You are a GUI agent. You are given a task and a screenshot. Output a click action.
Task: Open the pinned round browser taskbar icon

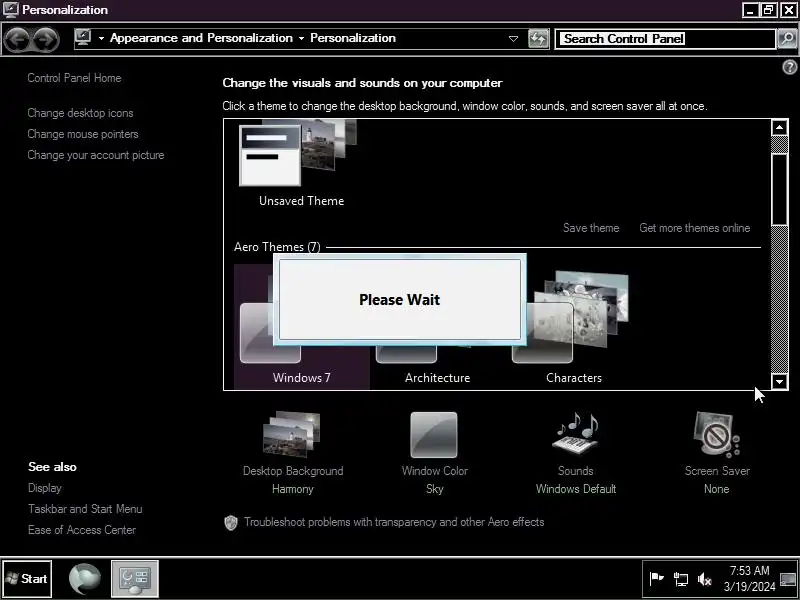tap(85, 579)
